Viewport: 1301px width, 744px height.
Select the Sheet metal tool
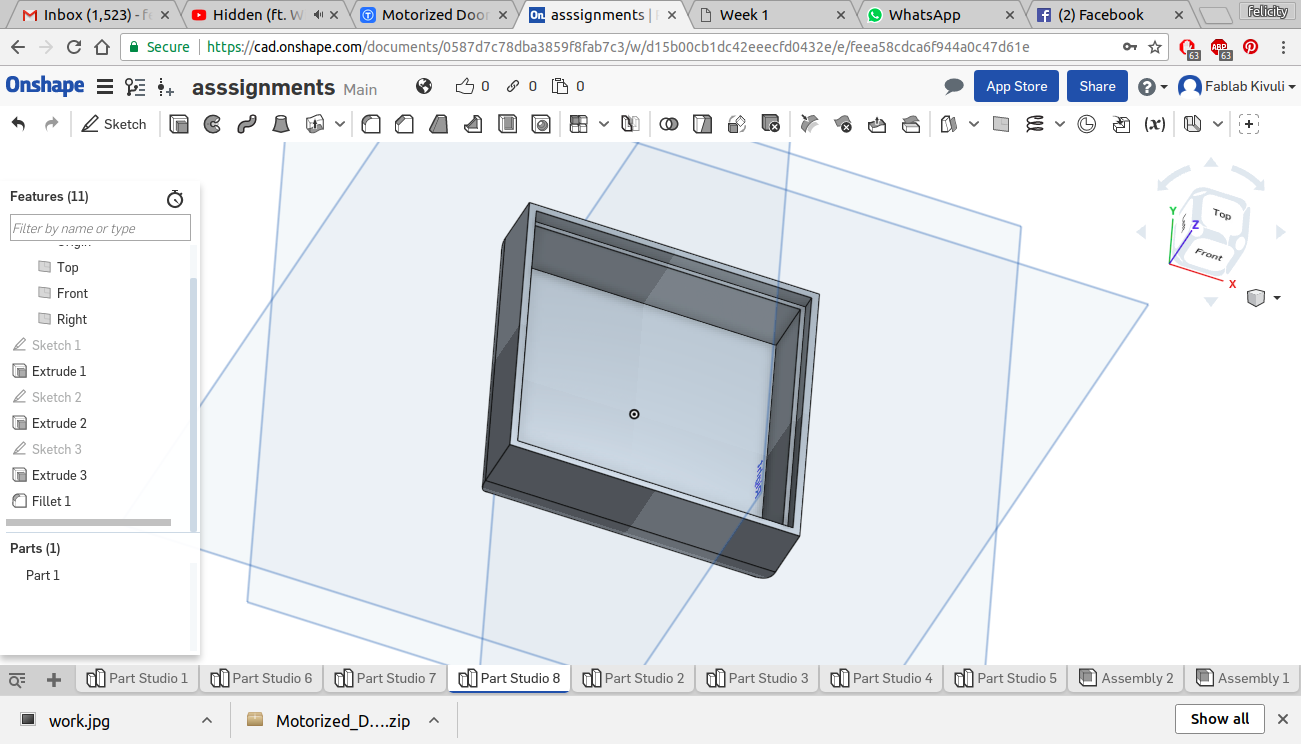pos(1192,124)
